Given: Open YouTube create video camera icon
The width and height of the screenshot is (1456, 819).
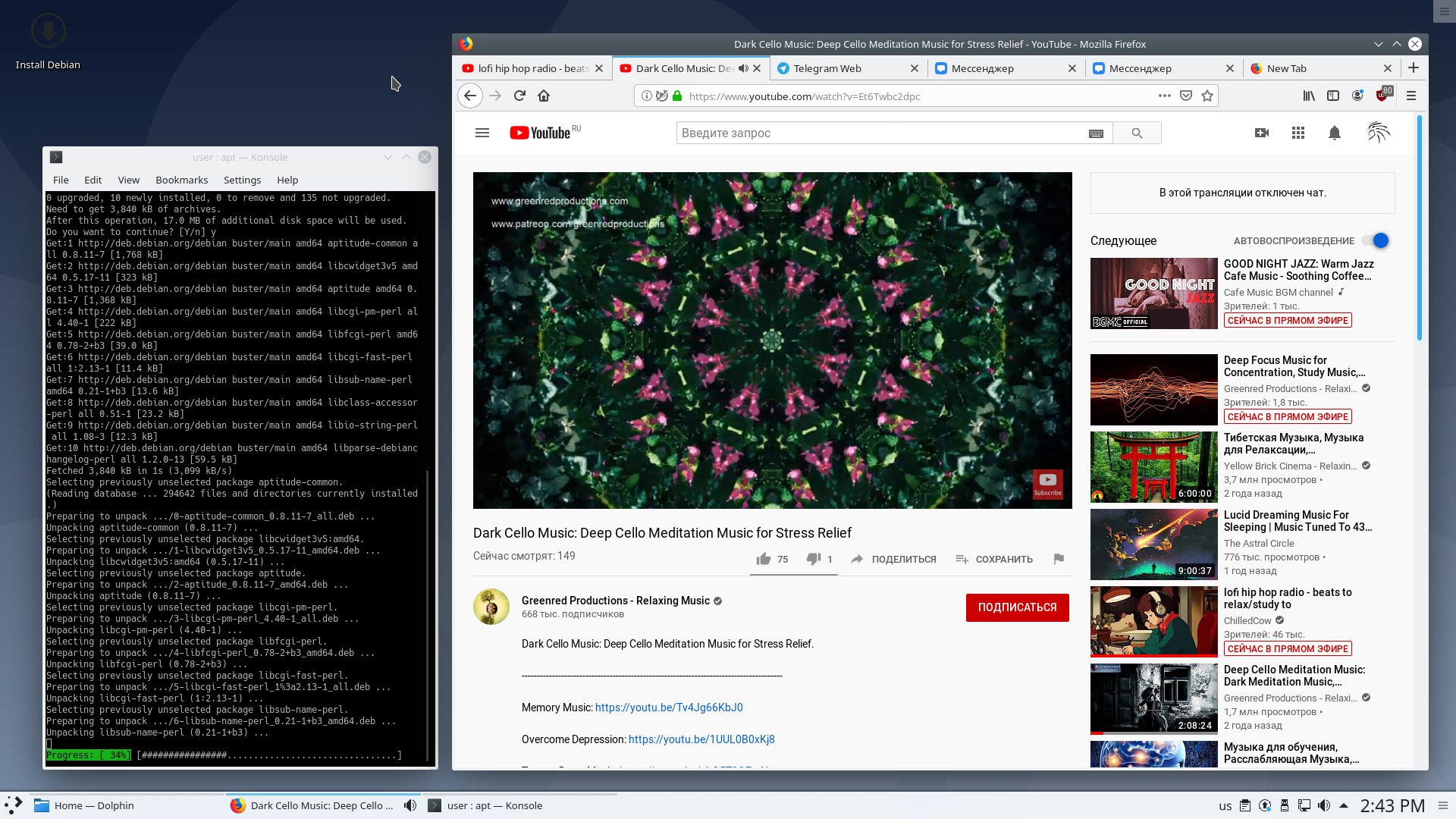Looking at the screenshot, I should pos(1262,133).
